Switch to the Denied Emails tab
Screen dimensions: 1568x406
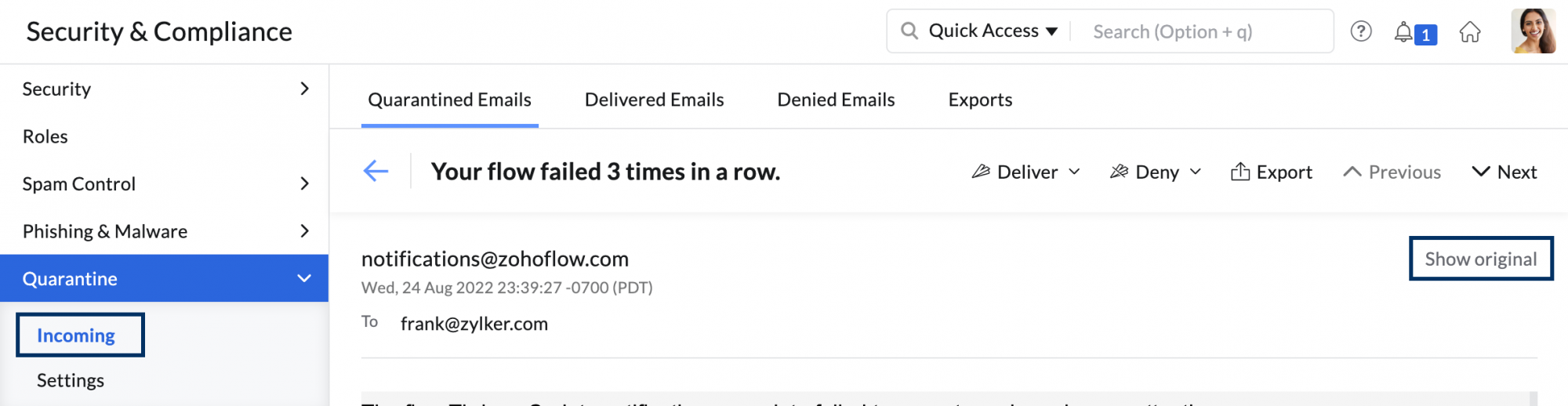click(836, 100)
